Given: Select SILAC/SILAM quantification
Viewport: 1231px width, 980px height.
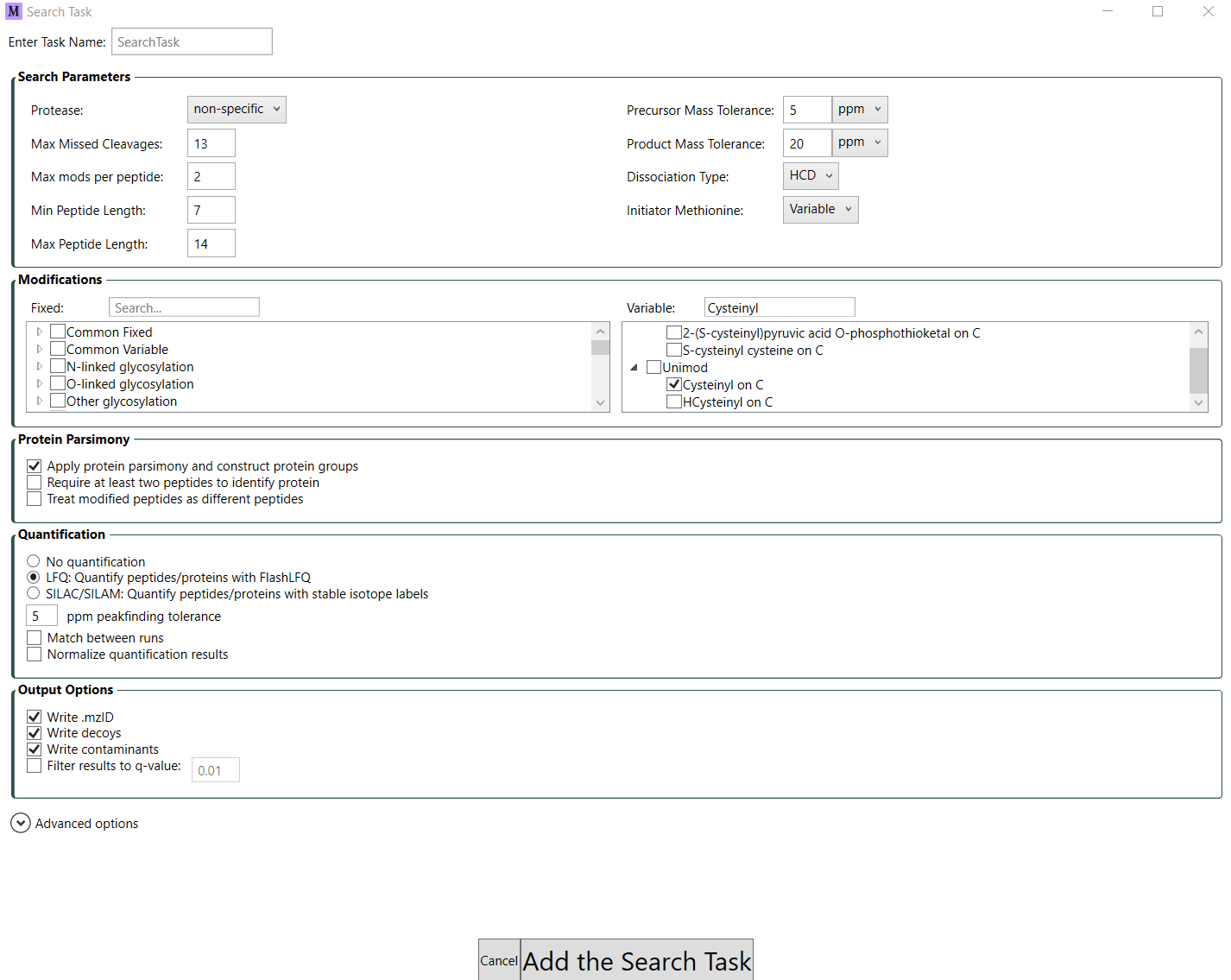Looking at the screenshot, I should (x=33, y=593).
